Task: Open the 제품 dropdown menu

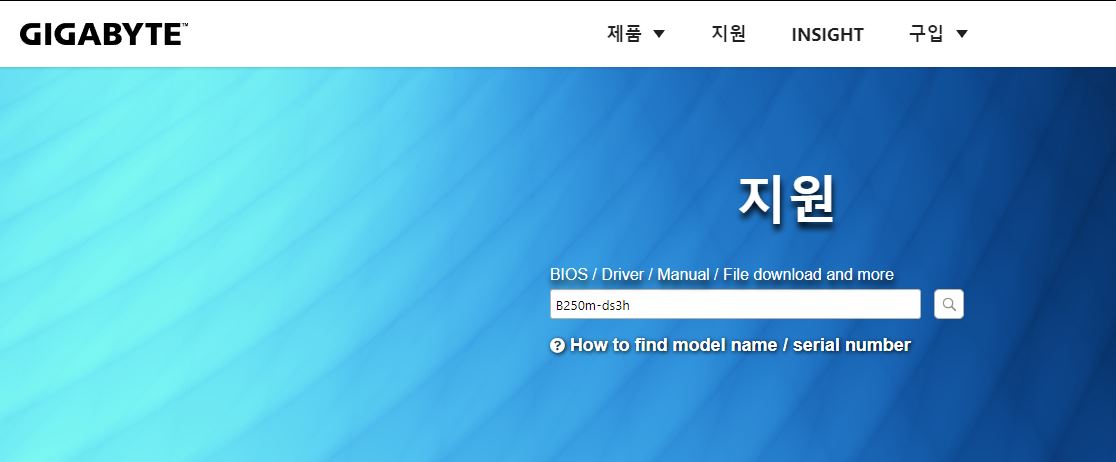Action: (x=636, y=33)
